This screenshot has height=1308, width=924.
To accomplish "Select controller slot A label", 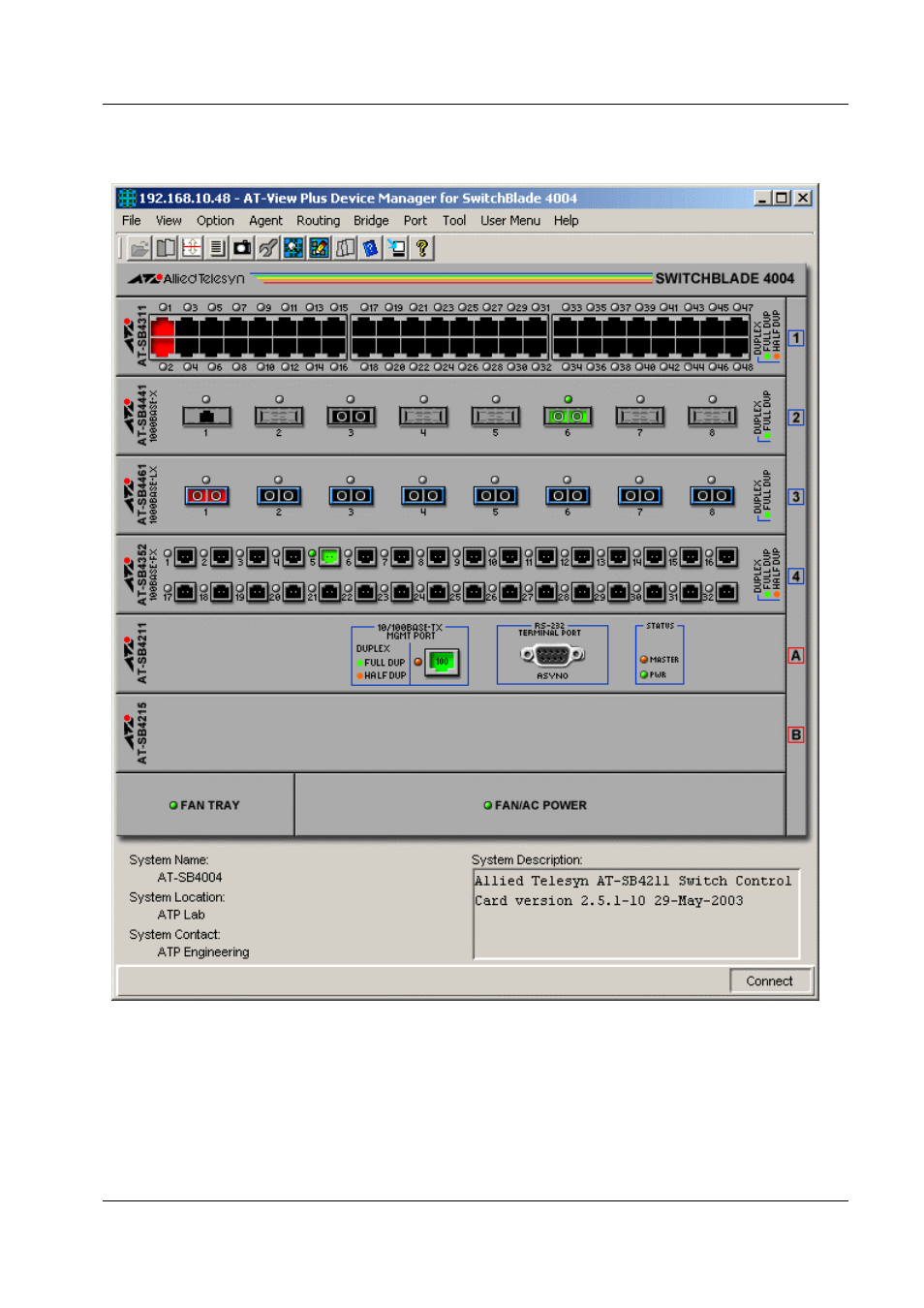I will [795, 656].
